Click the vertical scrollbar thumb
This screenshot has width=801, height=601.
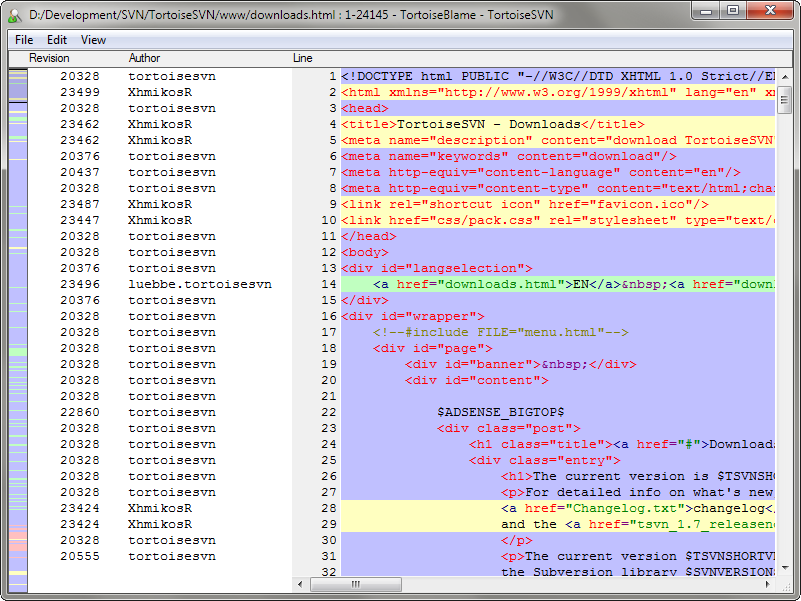pyautogui.click(x=784, y=100)
